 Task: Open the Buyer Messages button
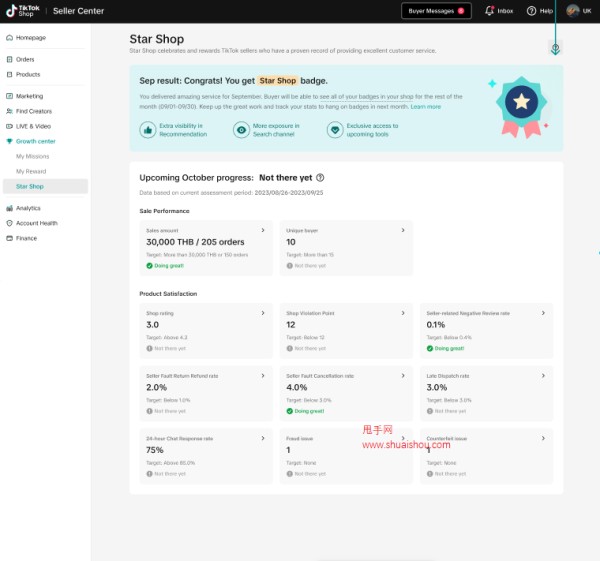(436, 11)
